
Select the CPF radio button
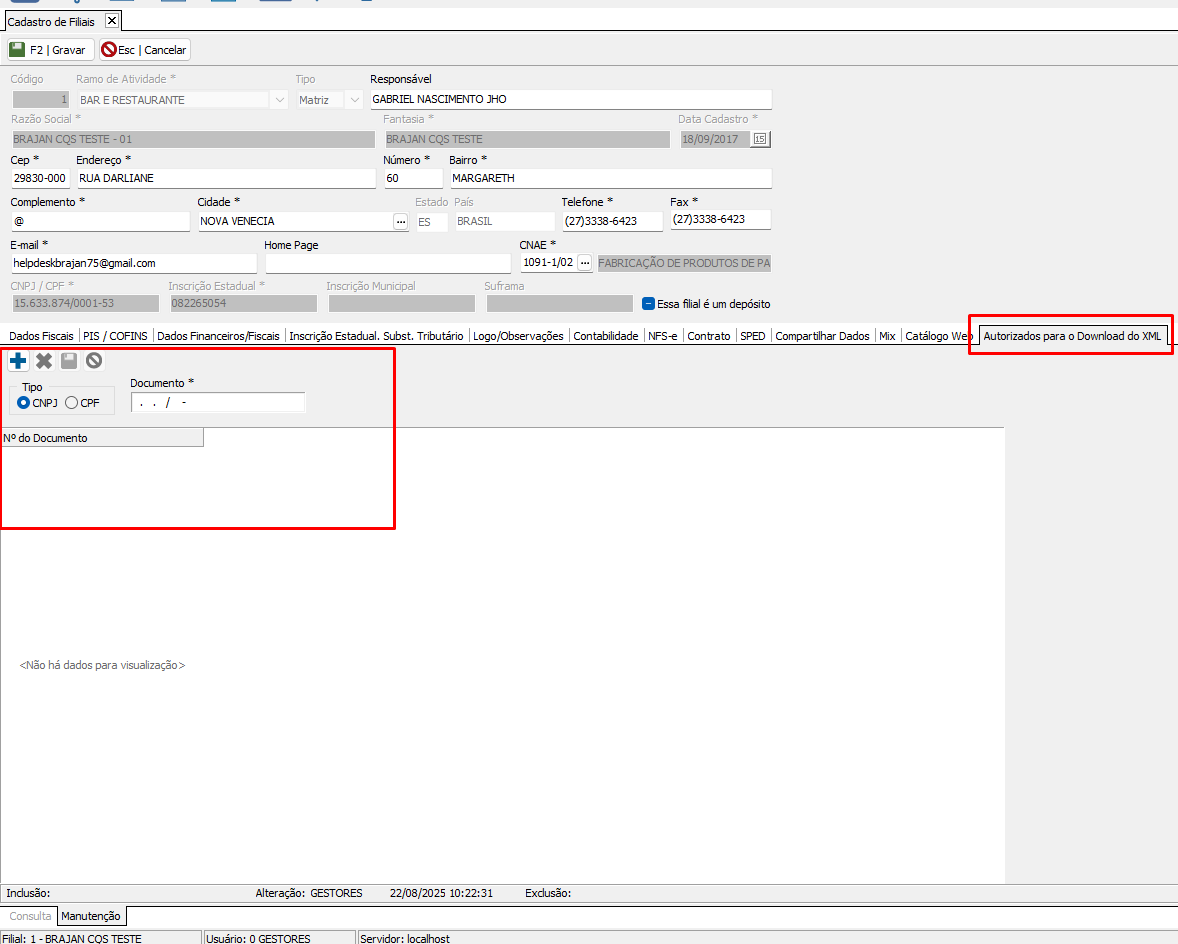[x=71, y=403]
